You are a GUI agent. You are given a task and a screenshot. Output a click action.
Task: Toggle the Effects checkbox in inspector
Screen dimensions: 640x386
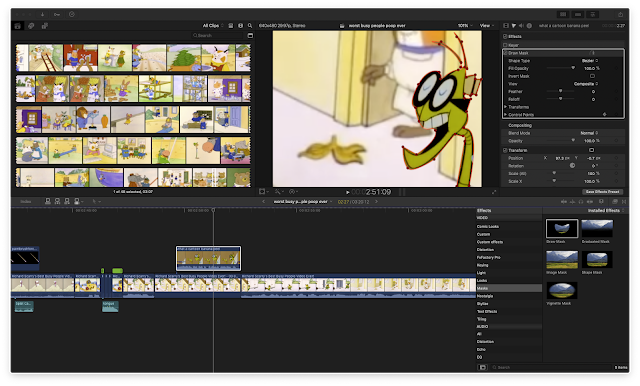tap(505, 36)
